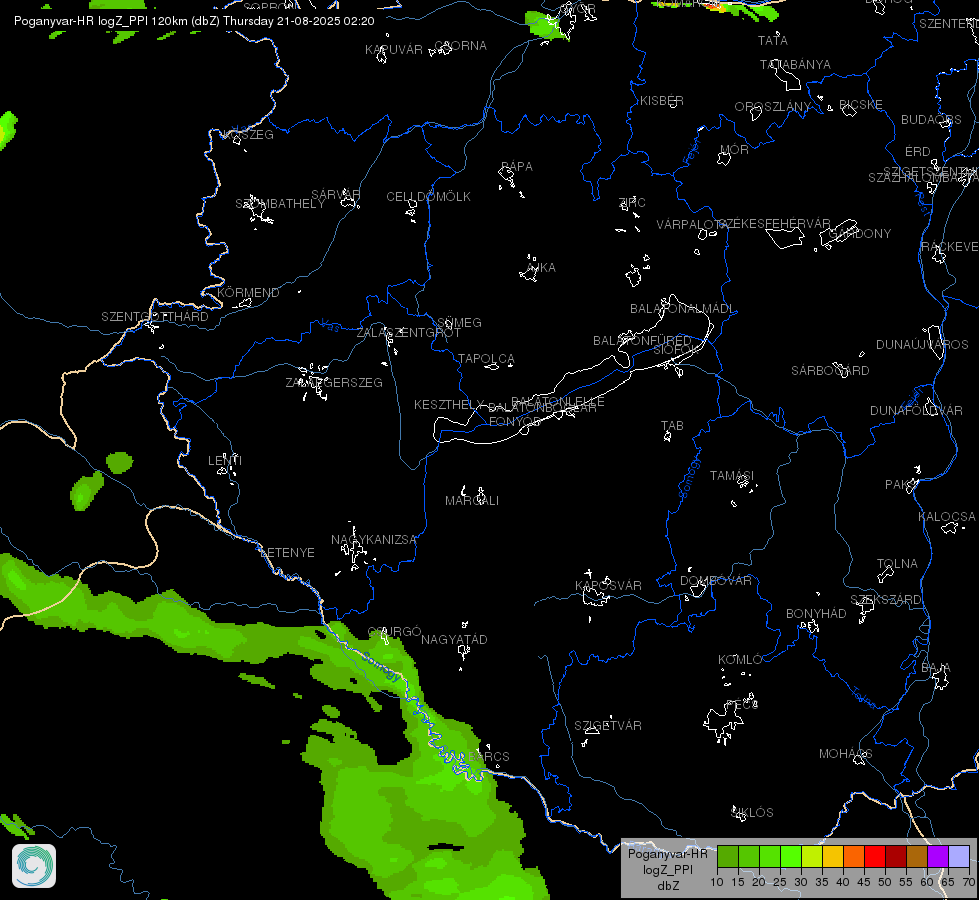This screenshot has height=900, width=979.
Task: Click the KÖRMEND town label
Action: click(x=248, y=293)
